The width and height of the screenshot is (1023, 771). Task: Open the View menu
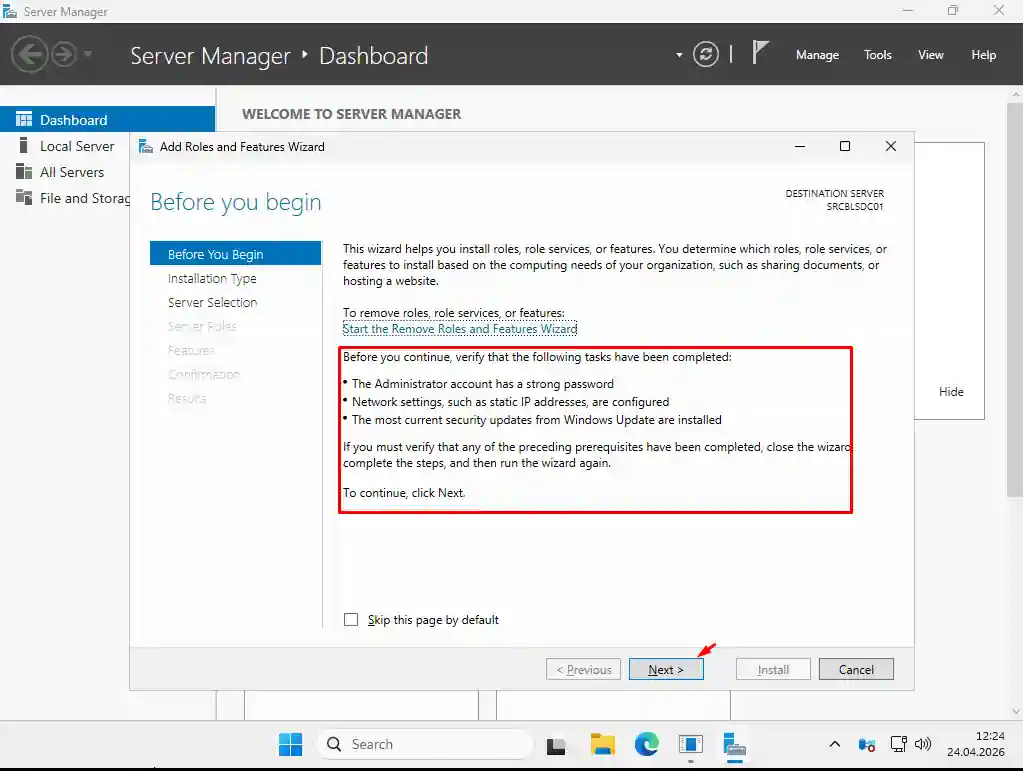tap(930, 55)
